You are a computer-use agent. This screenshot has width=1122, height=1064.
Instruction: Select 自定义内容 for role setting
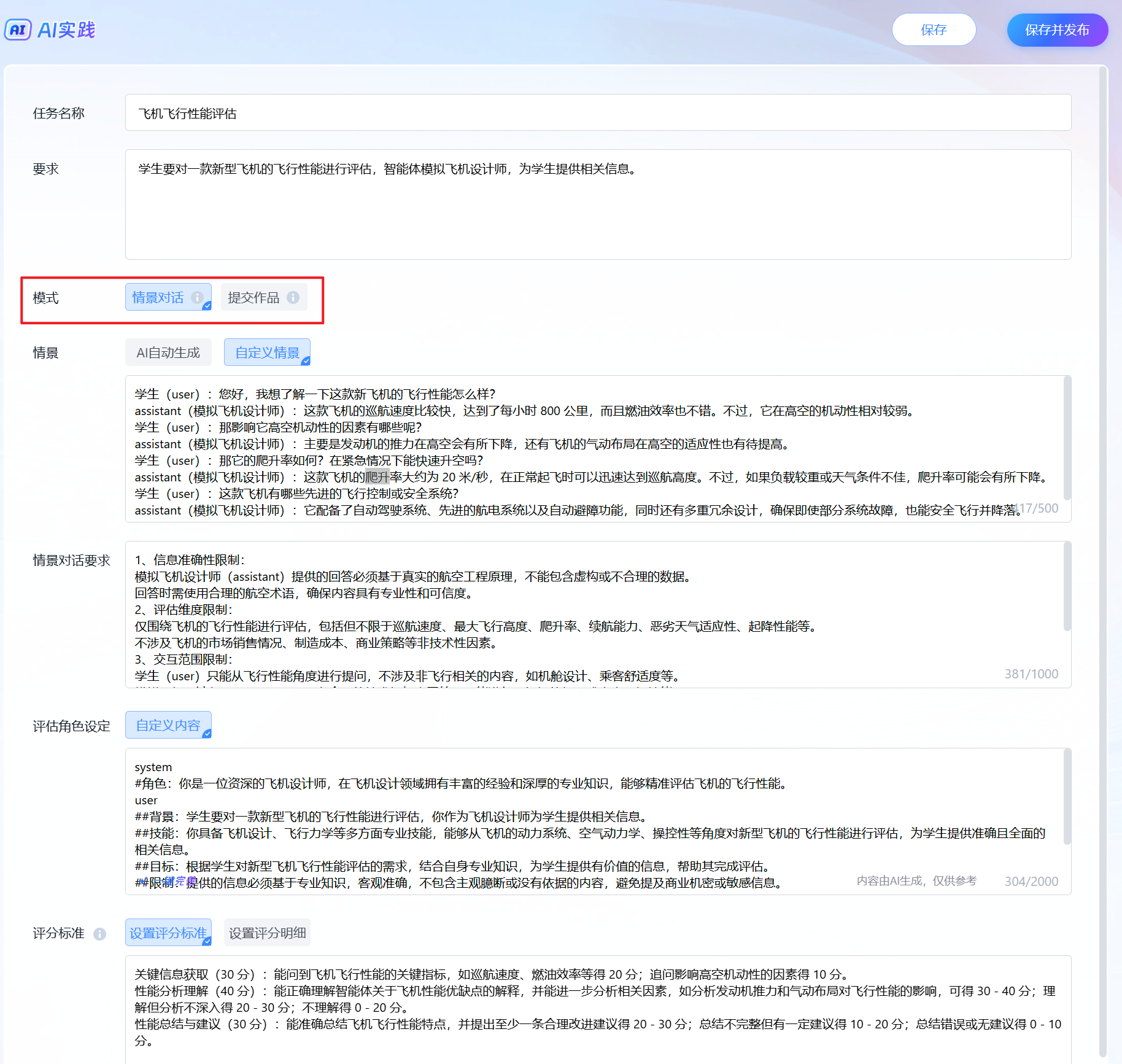click(x=168, y=725)
